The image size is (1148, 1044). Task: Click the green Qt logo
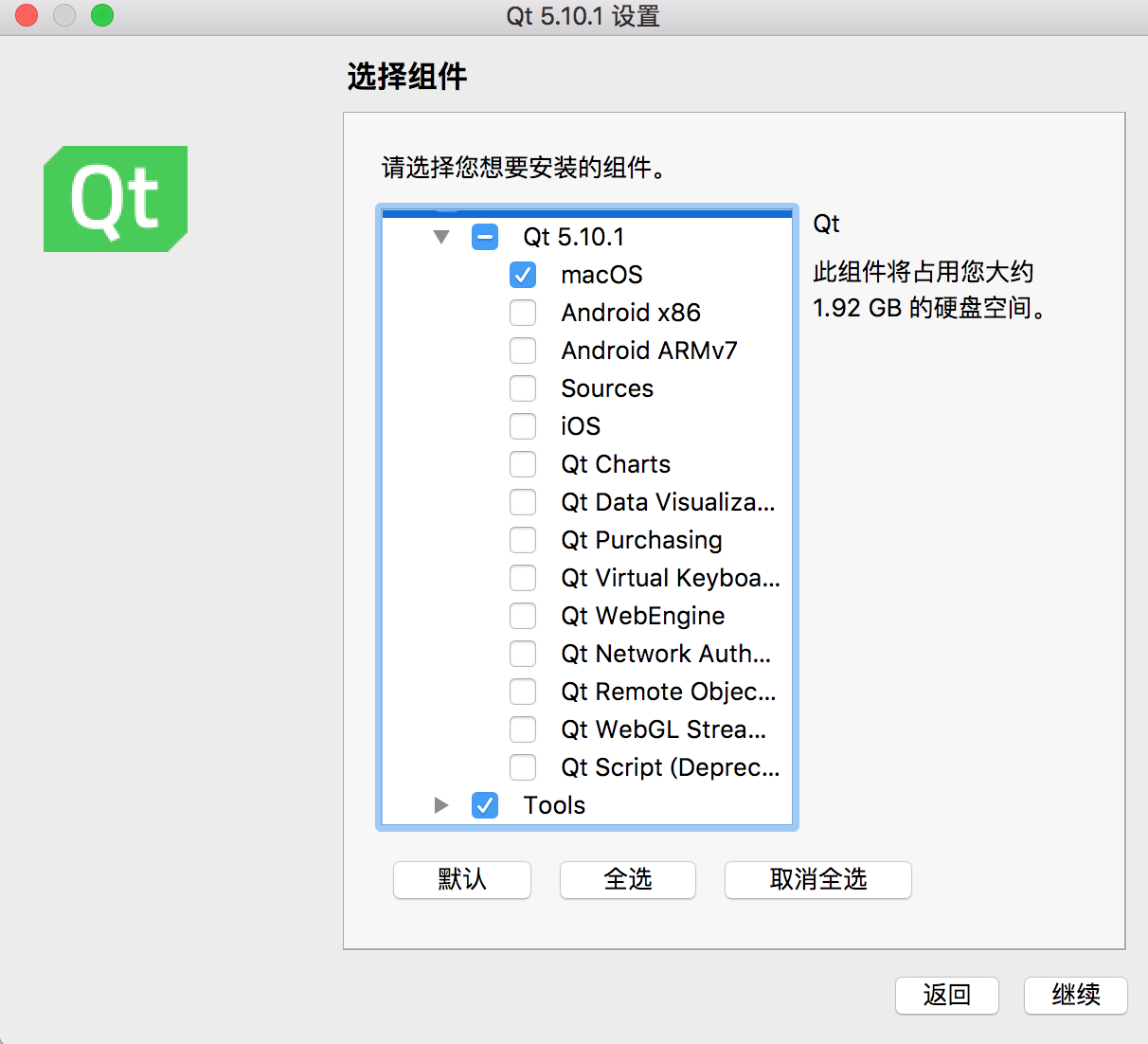[x=116, y=199]
